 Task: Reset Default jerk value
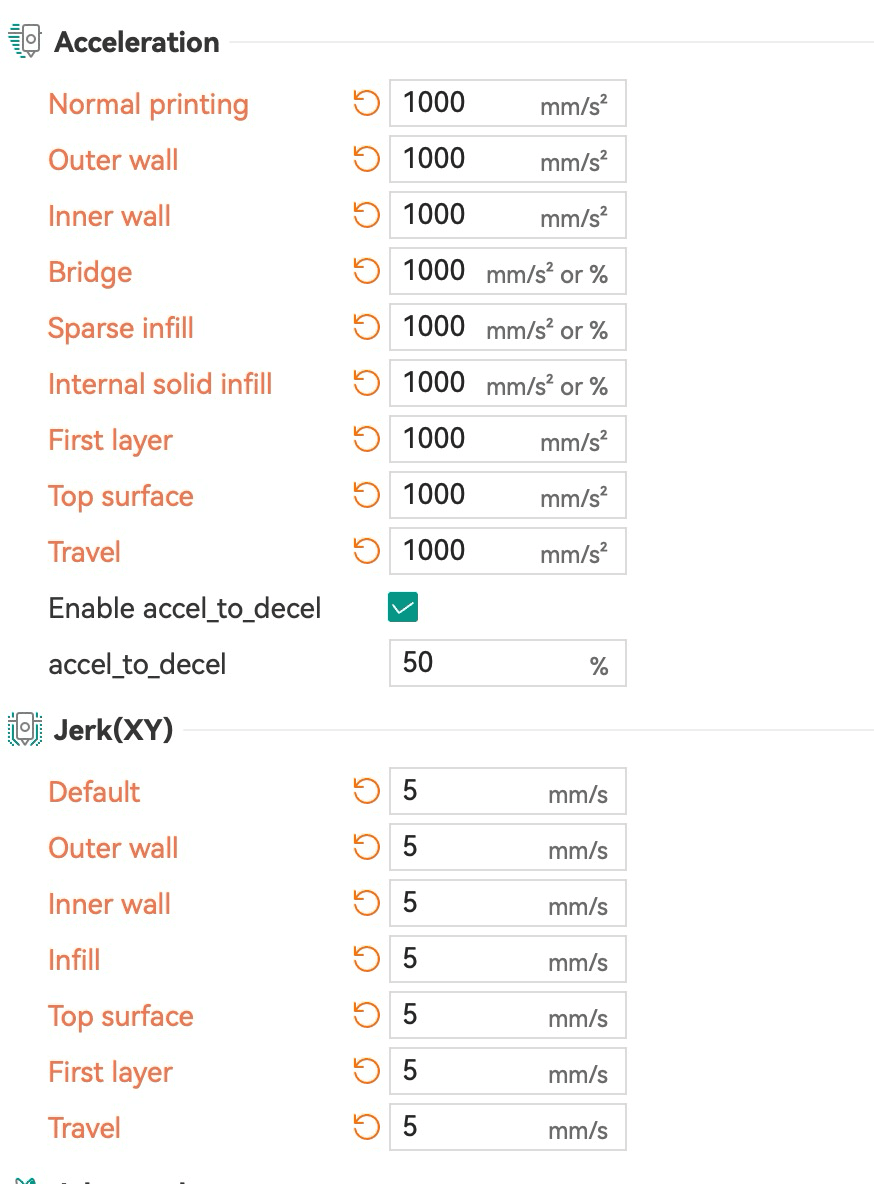[x=366, y=791]
